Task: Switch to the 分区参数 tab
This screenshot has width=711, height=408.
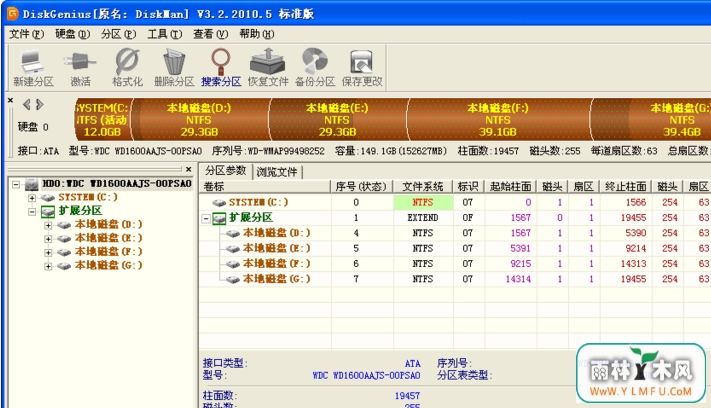Action: click(225, 171)
